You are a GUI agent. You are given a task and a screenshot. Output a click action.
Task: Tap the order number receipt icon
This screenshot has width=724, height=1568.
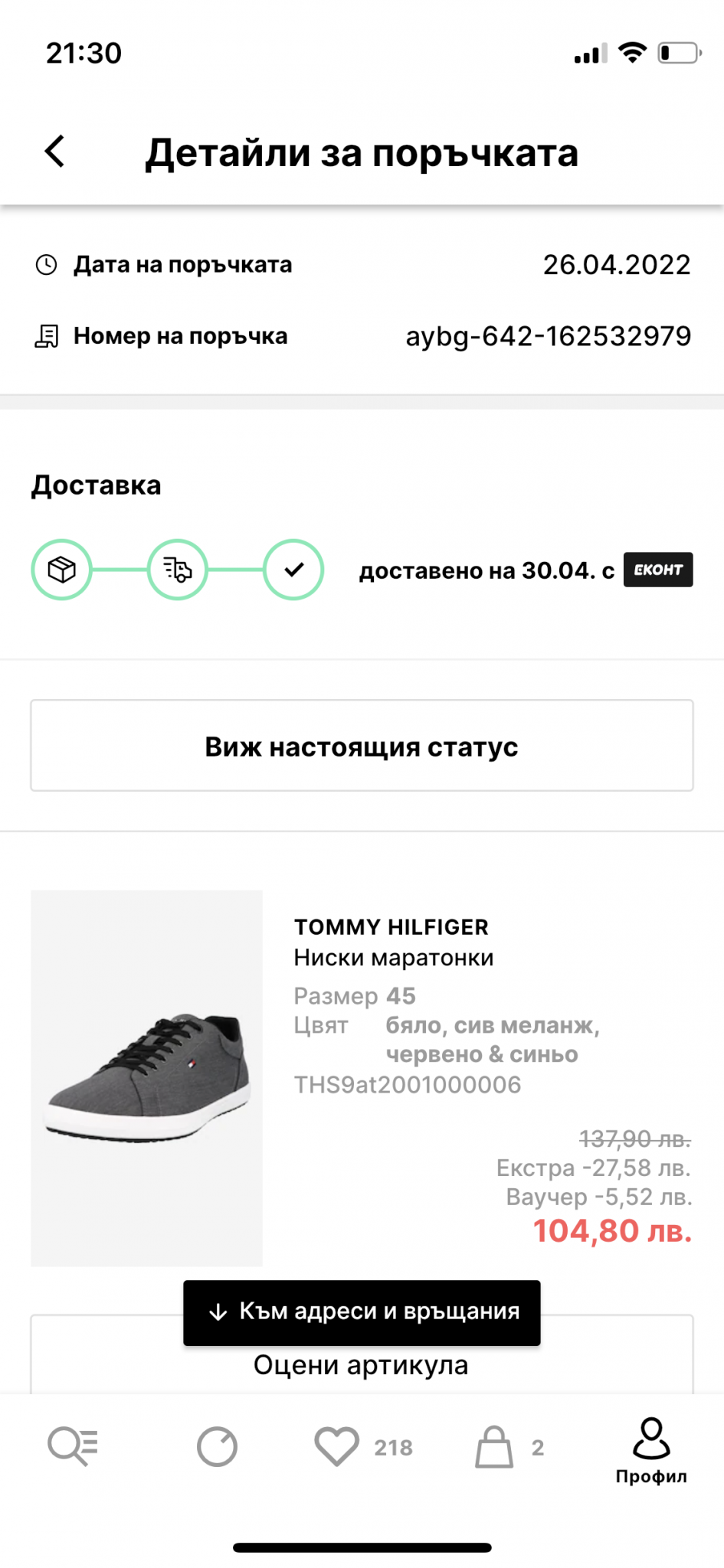coord(47,336)
